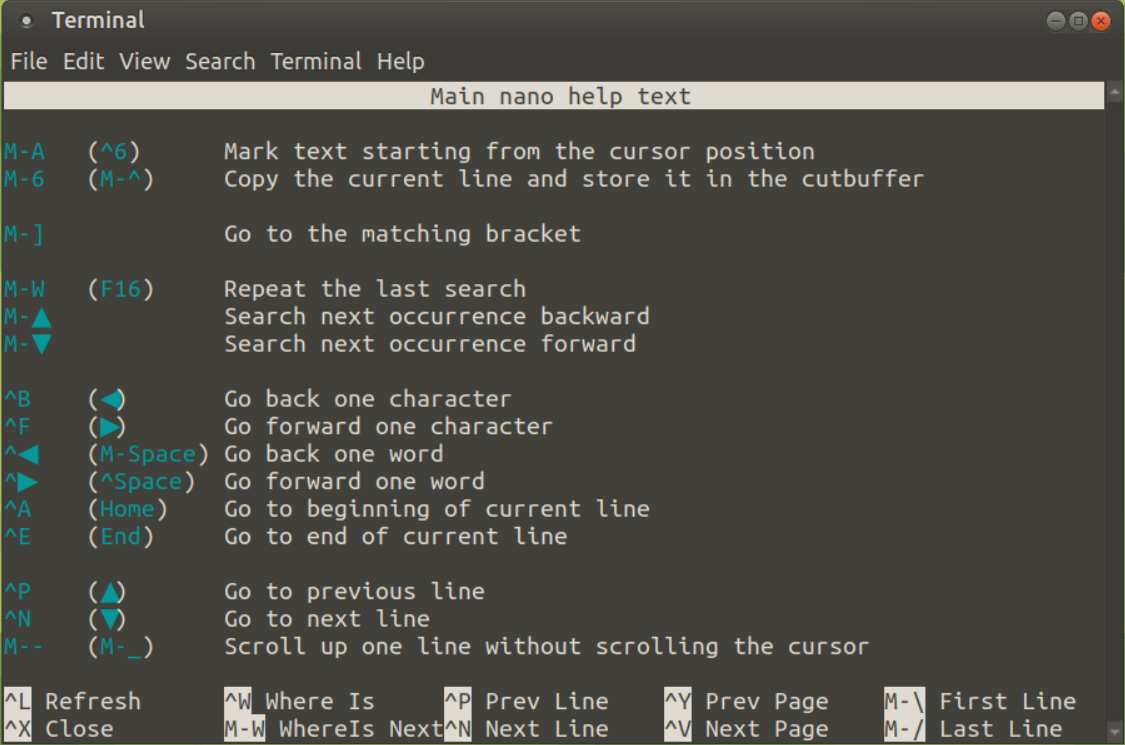This screenshot has width=1125, height=745.
Task: Open the Search menu
Action: click(x=220, y=62)
